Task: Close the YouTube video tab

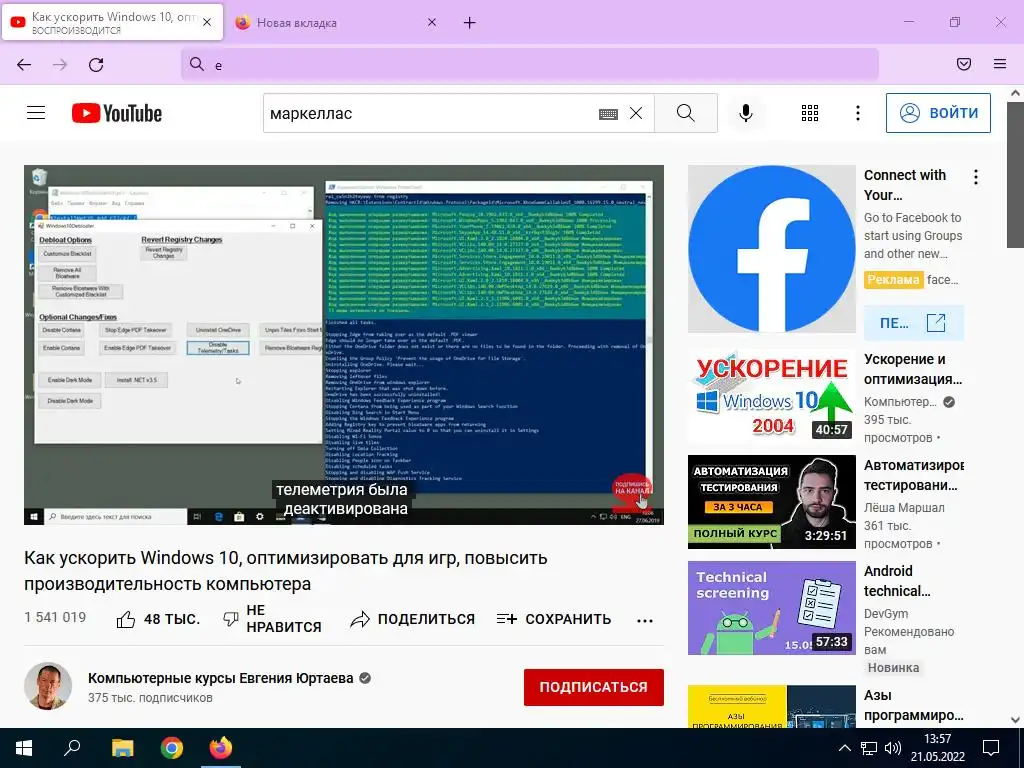Action: (x=207, y=23)
